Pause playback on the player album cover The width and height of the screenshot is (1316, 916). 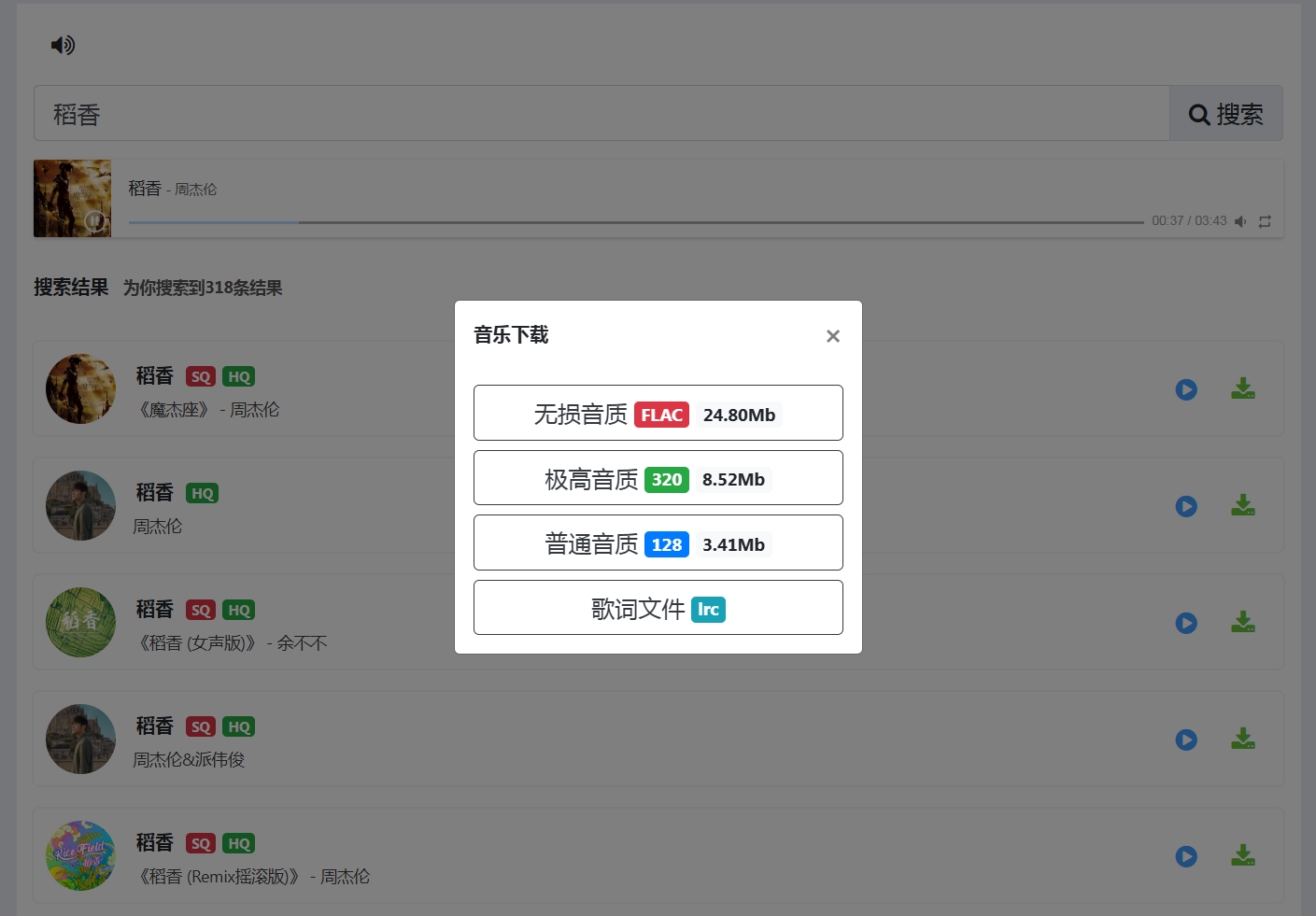click(x=94, y=221)
